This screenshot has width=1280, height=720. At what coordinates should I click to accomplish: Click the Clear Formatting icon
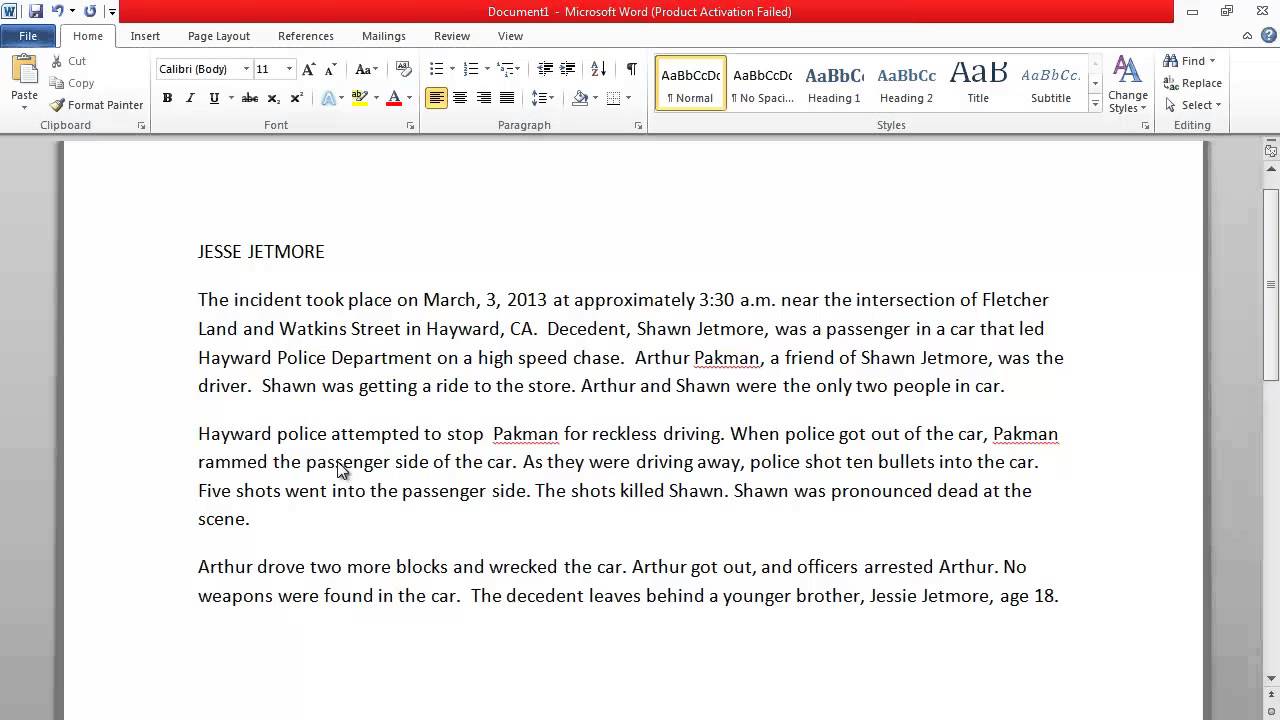point(404,69)
